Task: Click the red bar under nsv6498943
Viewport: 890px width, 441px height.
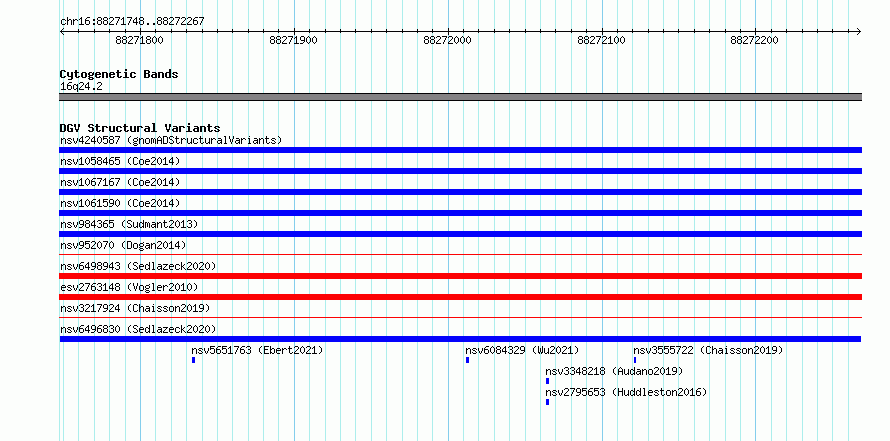Action: point(460,276)
